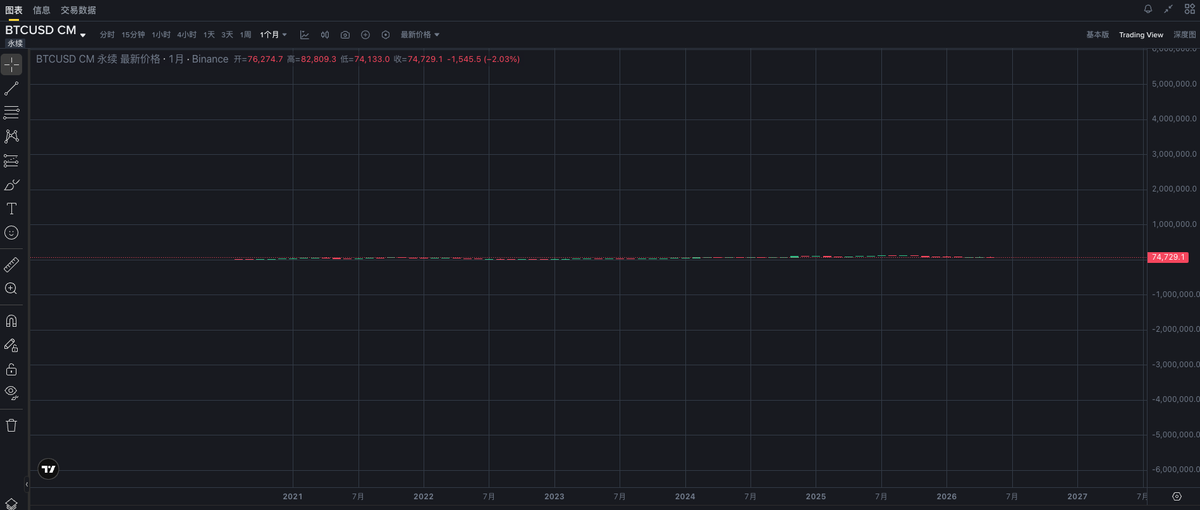
Task: Change candlestick chart style
Action: pyautogui.click(x=325, y=34)
